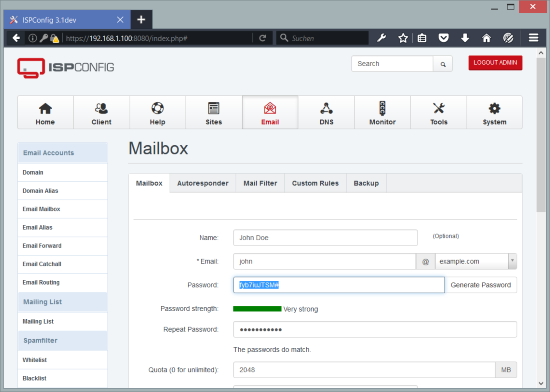This screenshot has width=550, height=392.
Task: Open the Tools module
Action: point(438,113)
